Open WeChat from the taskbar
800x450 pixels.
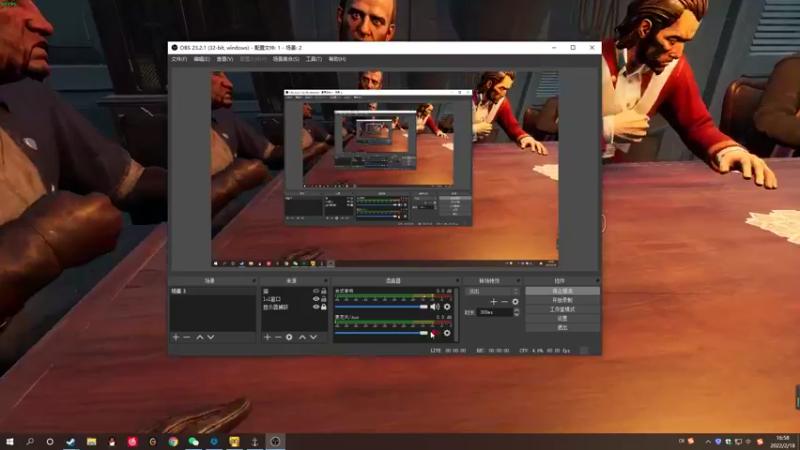[193, 442]
